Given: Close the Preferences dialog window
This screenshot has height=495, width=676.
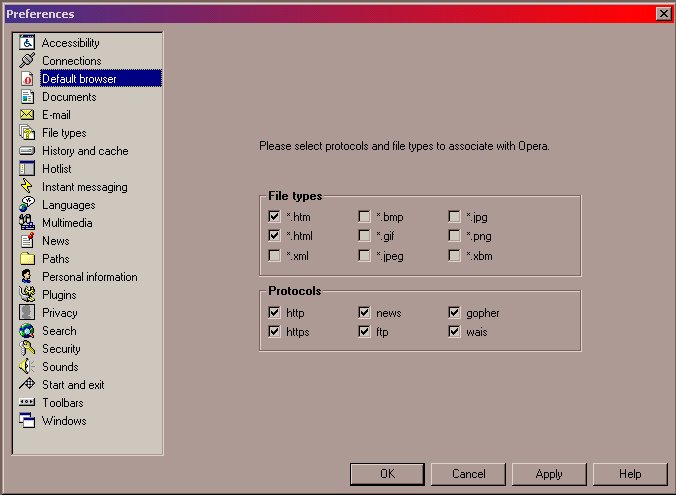Looking at the screenshot, I should (664, 13).
